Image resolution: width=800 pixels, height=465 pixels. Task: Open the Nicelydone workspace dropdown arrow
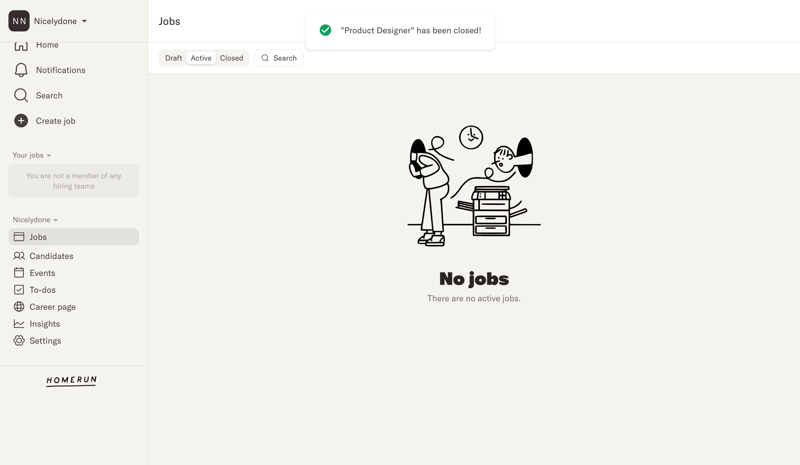point(84,21)
